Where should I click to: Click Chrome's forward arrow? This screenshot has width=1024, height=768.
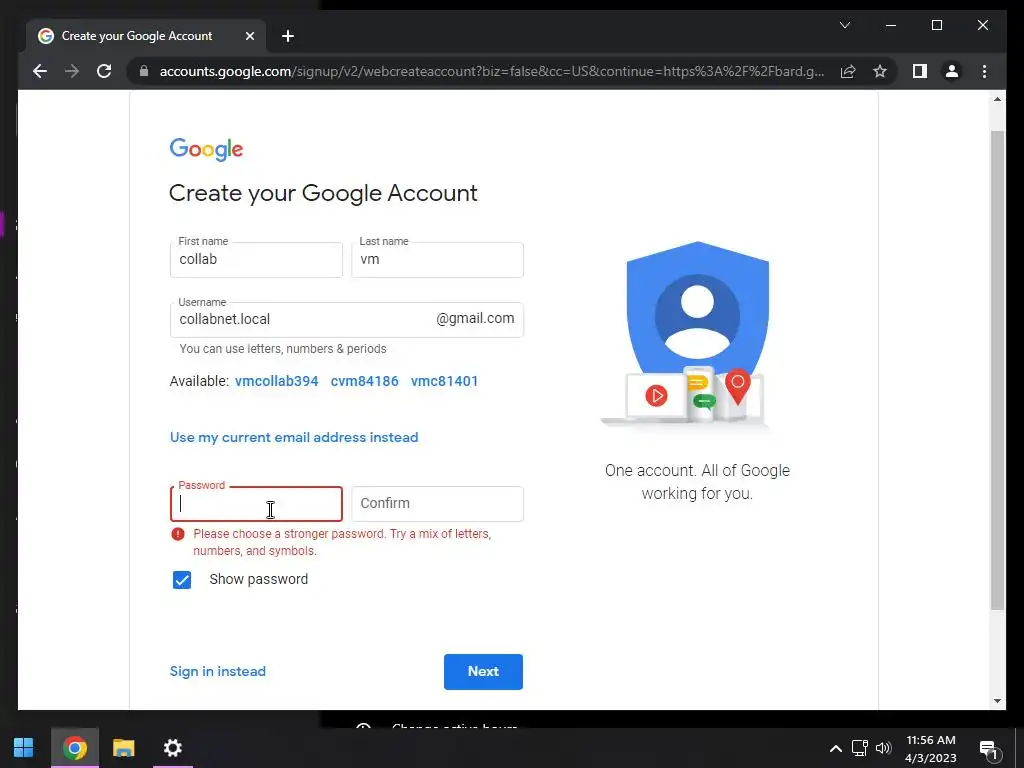pyautogui.click(x=72, y=71)
